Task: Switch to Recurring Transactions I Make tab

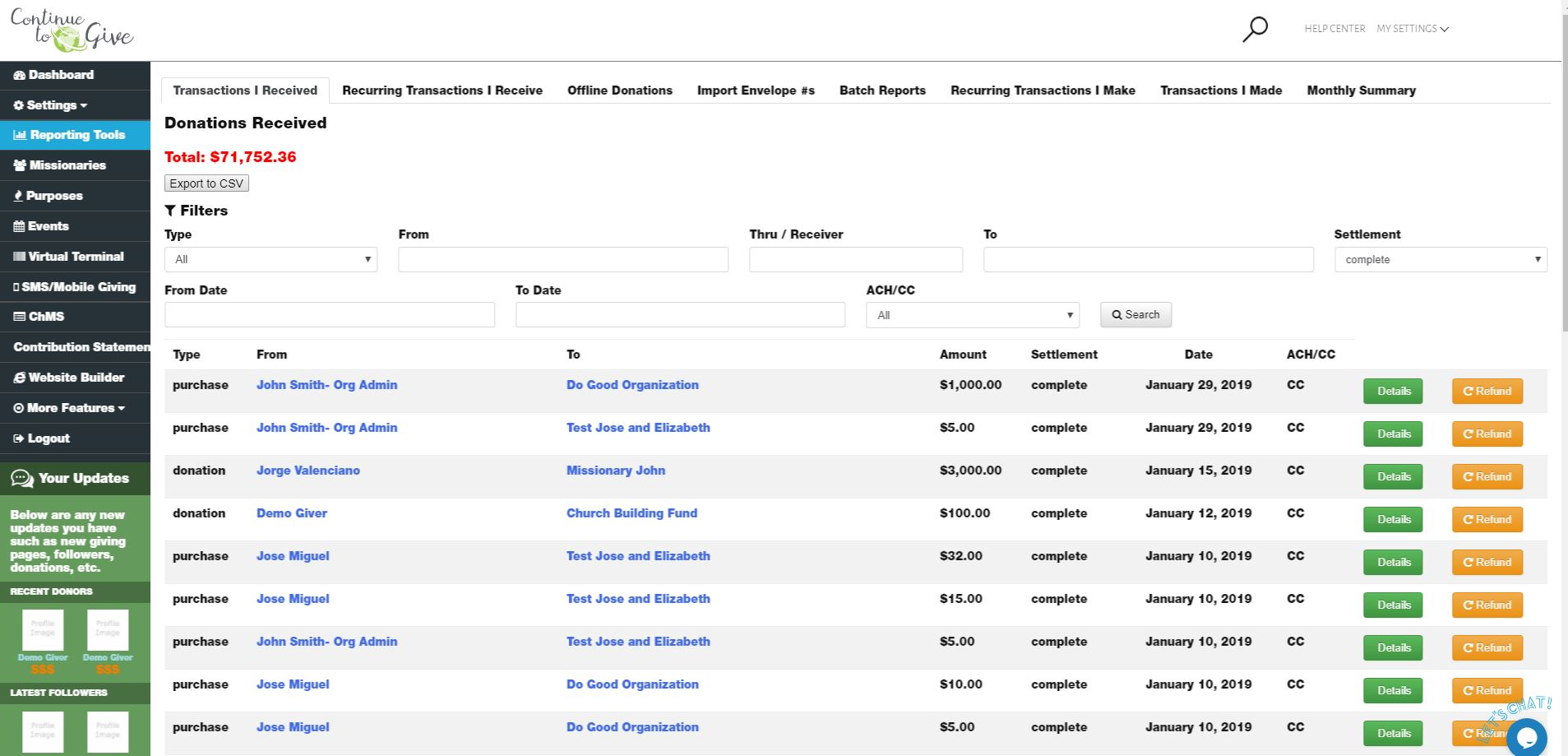Action: 1043,90
